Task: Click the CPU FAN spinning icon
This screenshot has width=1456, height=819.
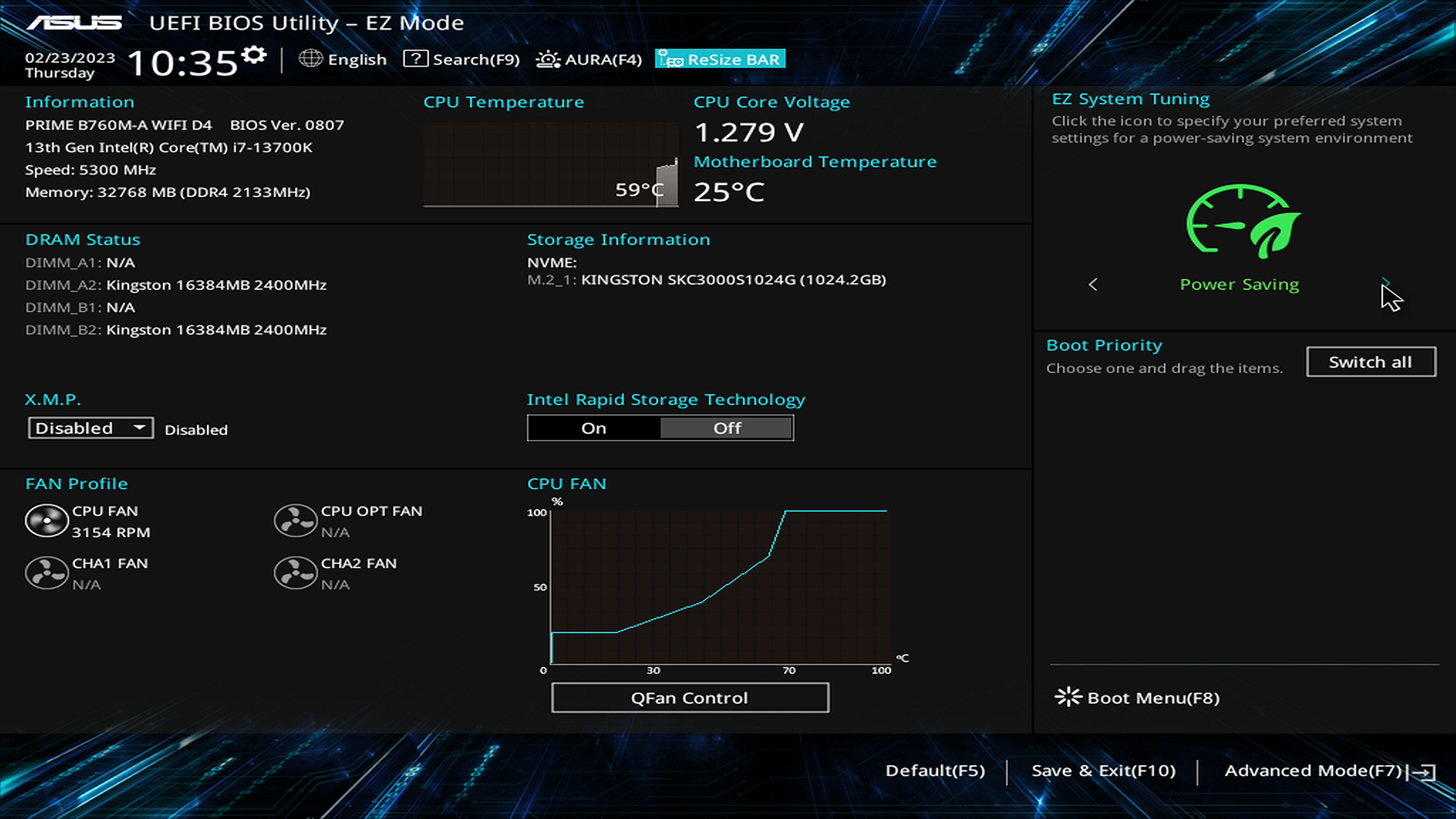Action: (x=46, y=522)
